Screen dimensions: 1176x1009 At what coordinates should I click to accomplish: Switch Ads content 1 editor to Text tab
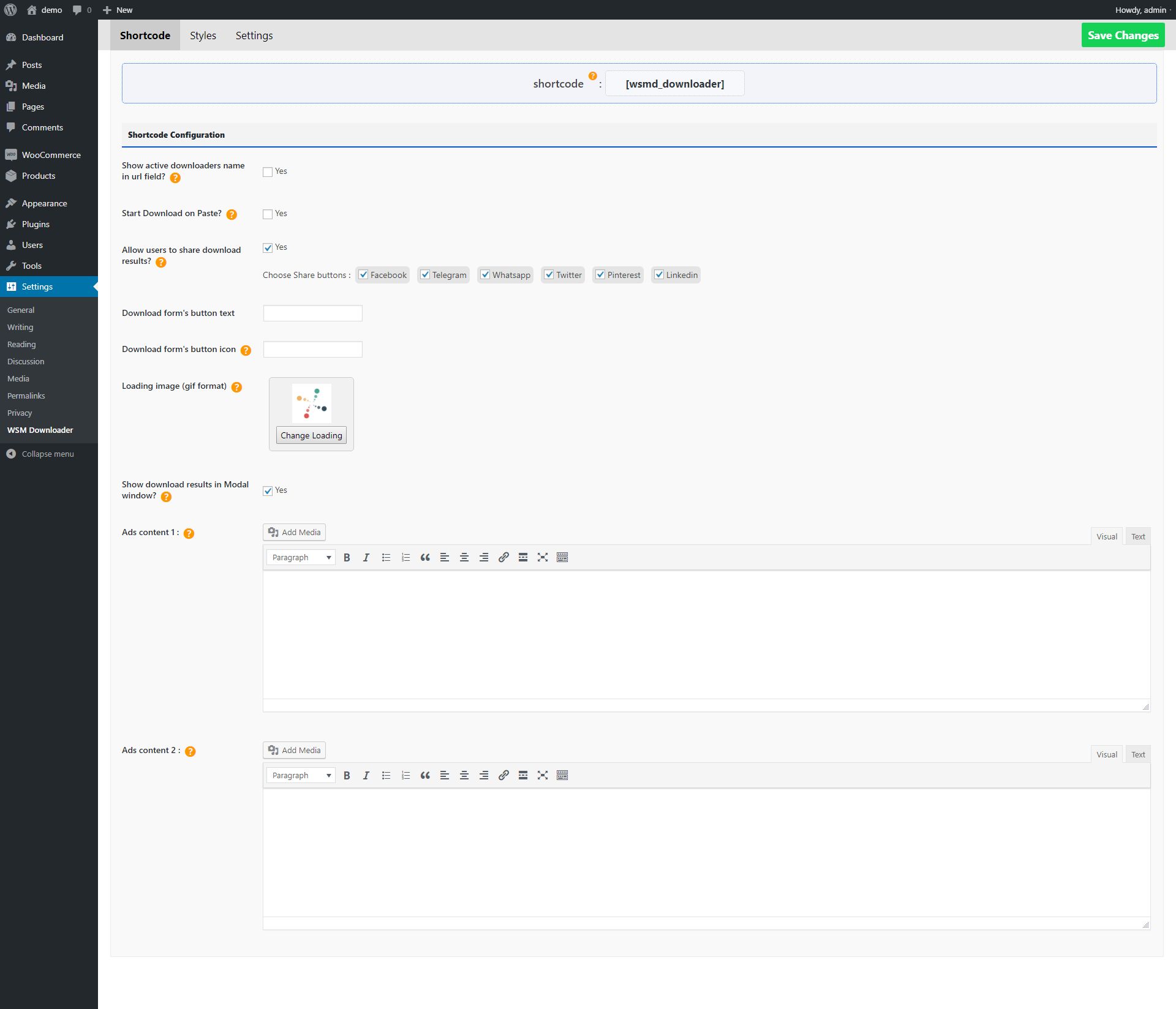(1138, 536)
